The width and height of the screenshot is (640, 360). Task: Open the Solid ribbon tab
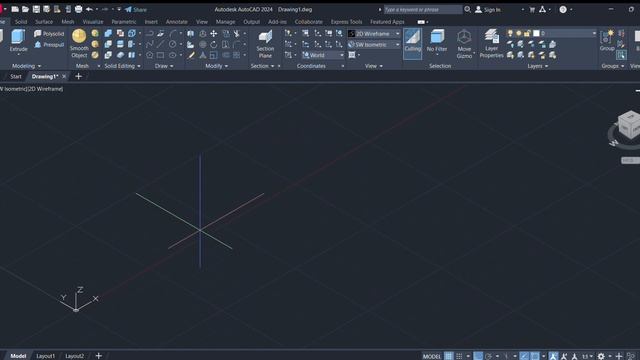click(x=21, y=22)
